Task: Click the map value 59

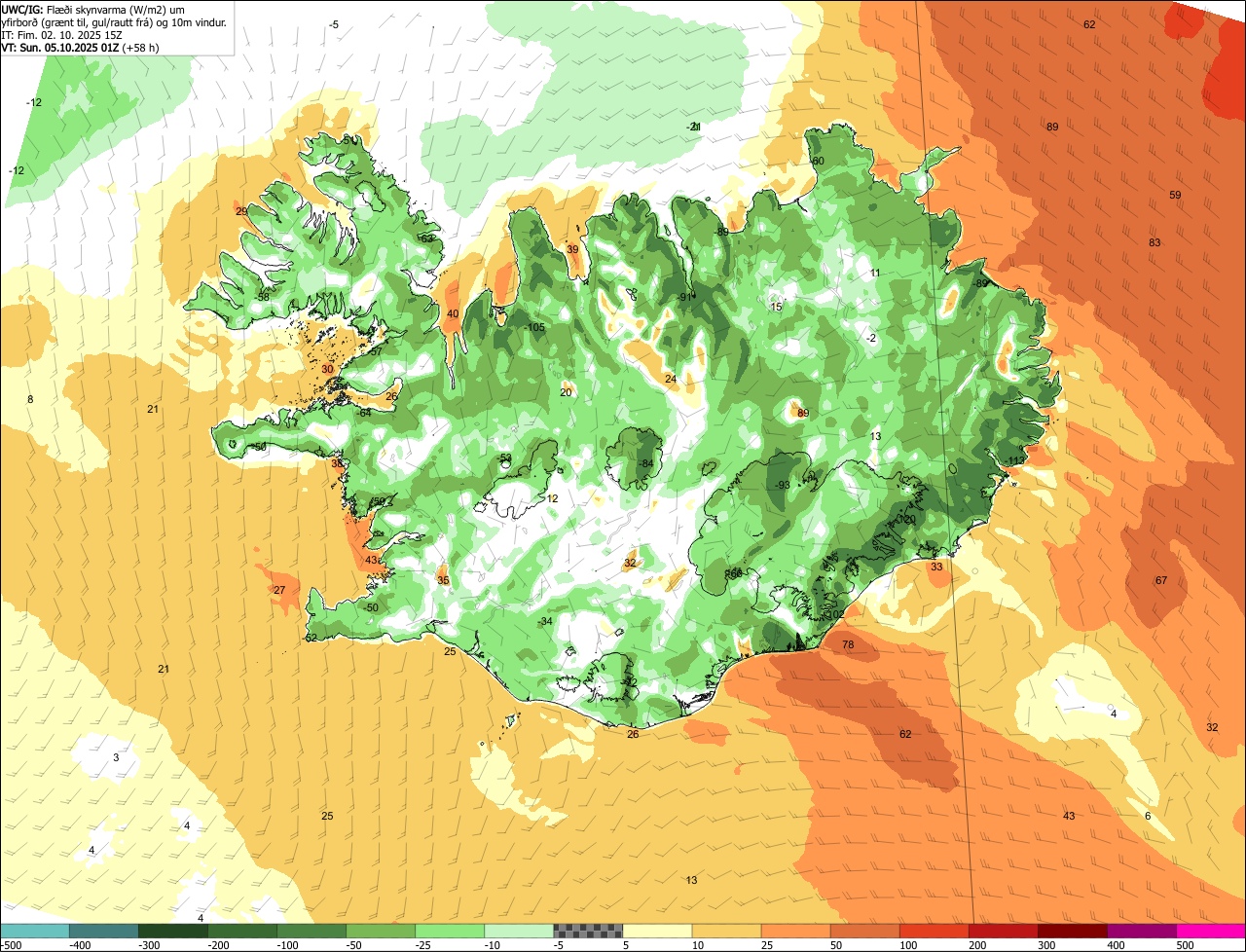Action: coord(1175,195)
